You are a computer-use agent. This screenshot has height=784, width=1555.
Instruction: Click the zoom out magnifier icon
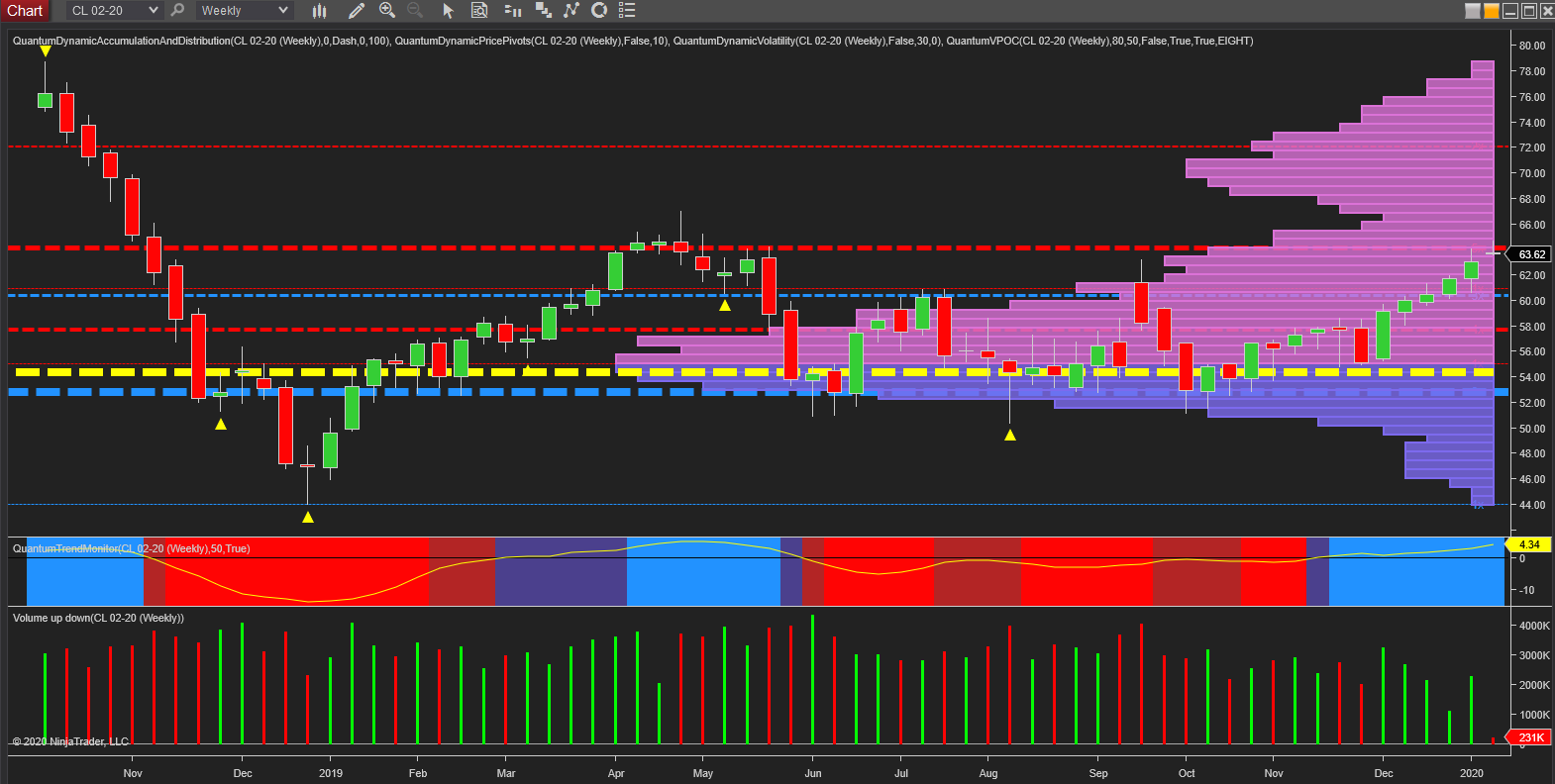(x=415, y=10)
